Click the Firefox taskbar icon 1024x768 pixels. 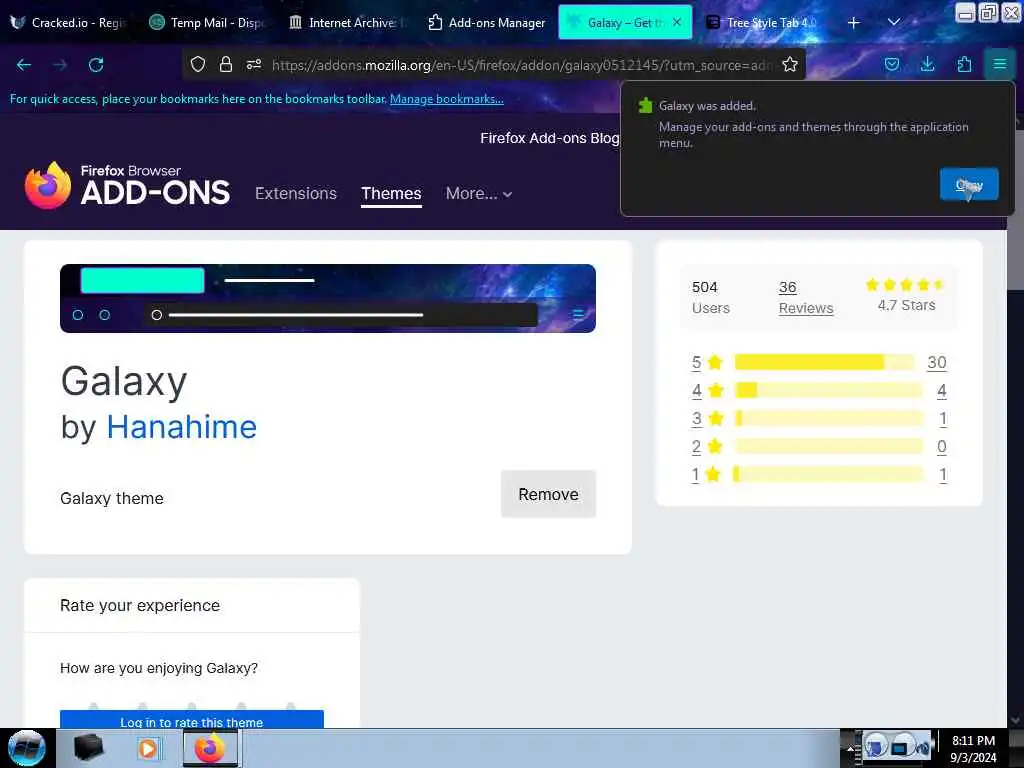210,748
